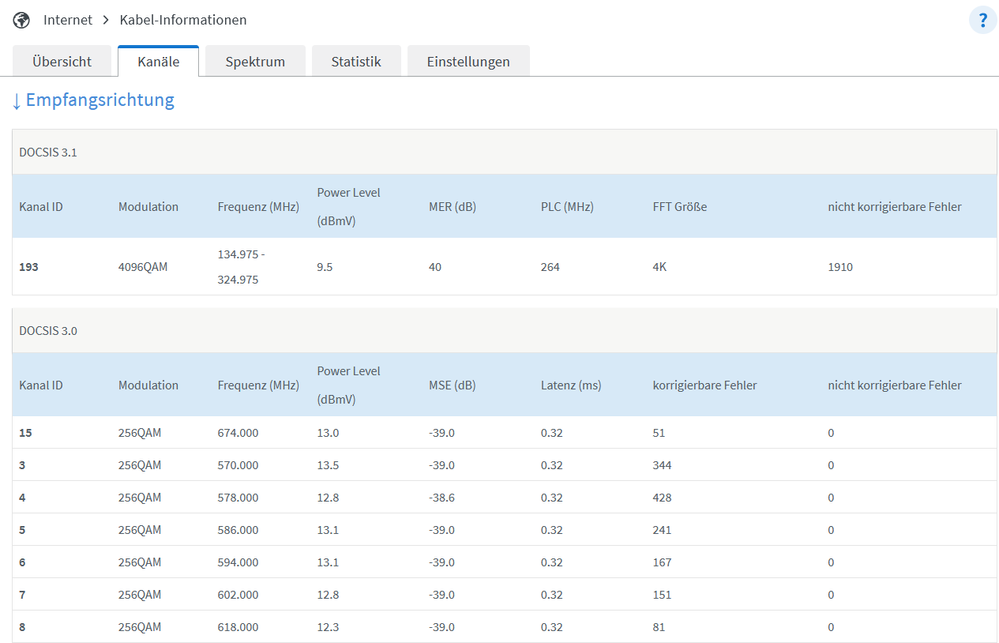Click the Internet breadcrumb link
This screenshot has height=643, width=999.
point(68,20)
